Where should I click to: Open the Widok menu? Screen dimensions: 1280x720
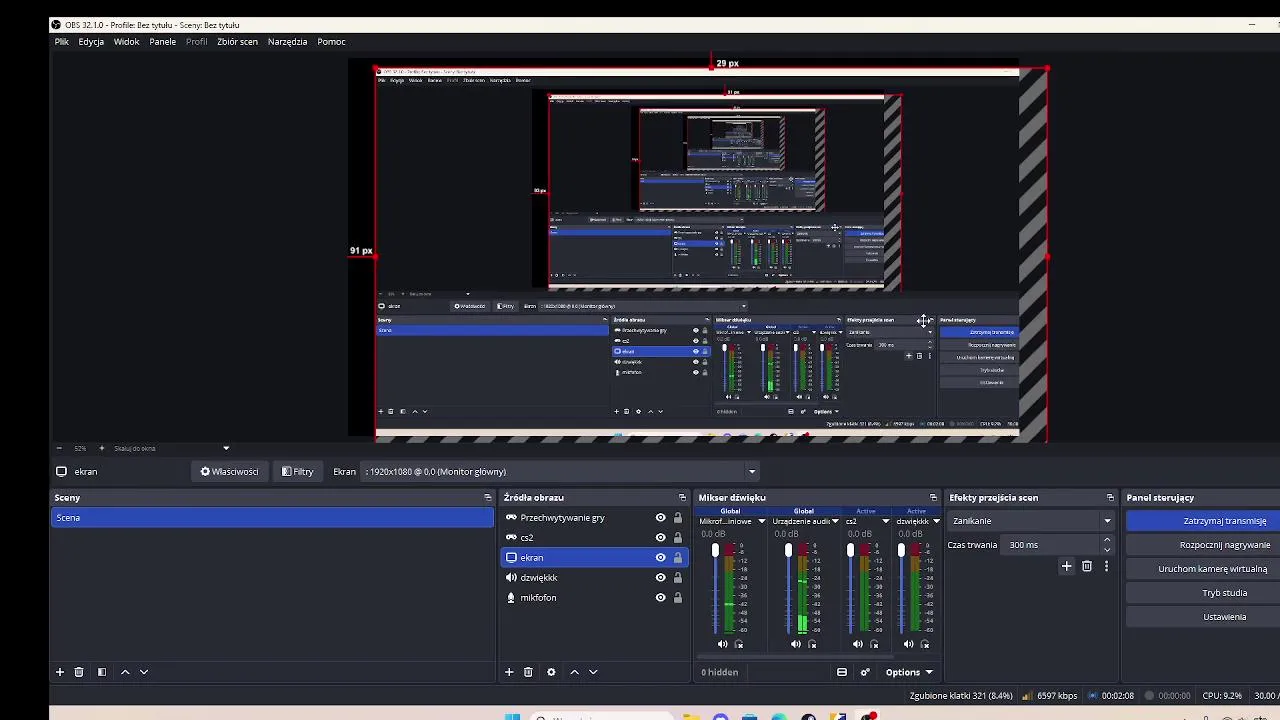126,42
